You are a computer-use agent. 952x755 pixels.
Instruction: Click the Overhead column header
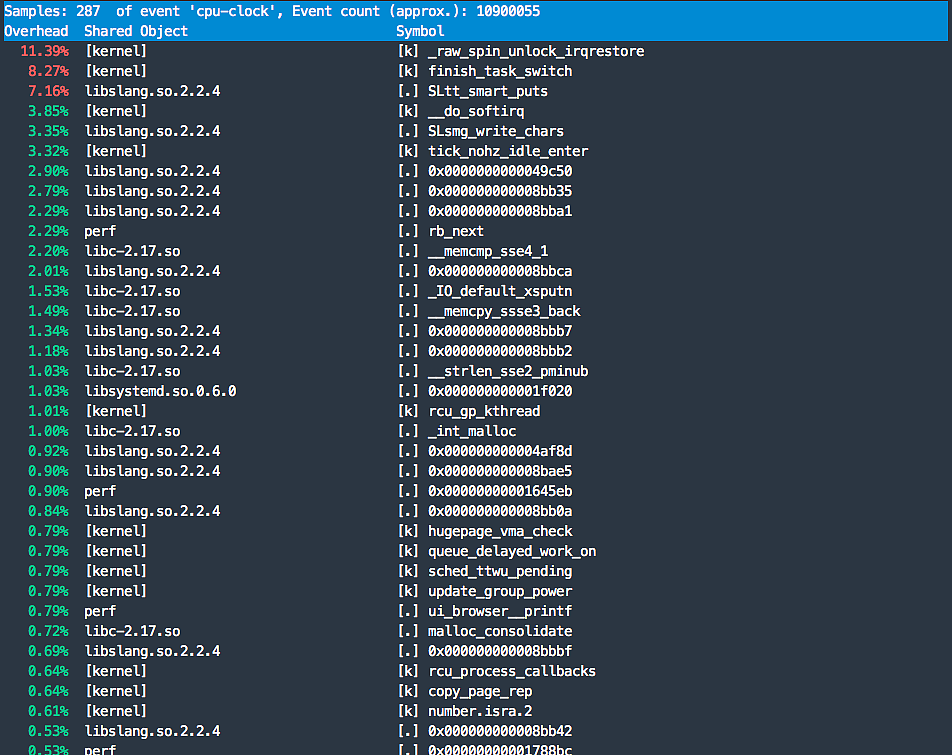coord(36,31)
